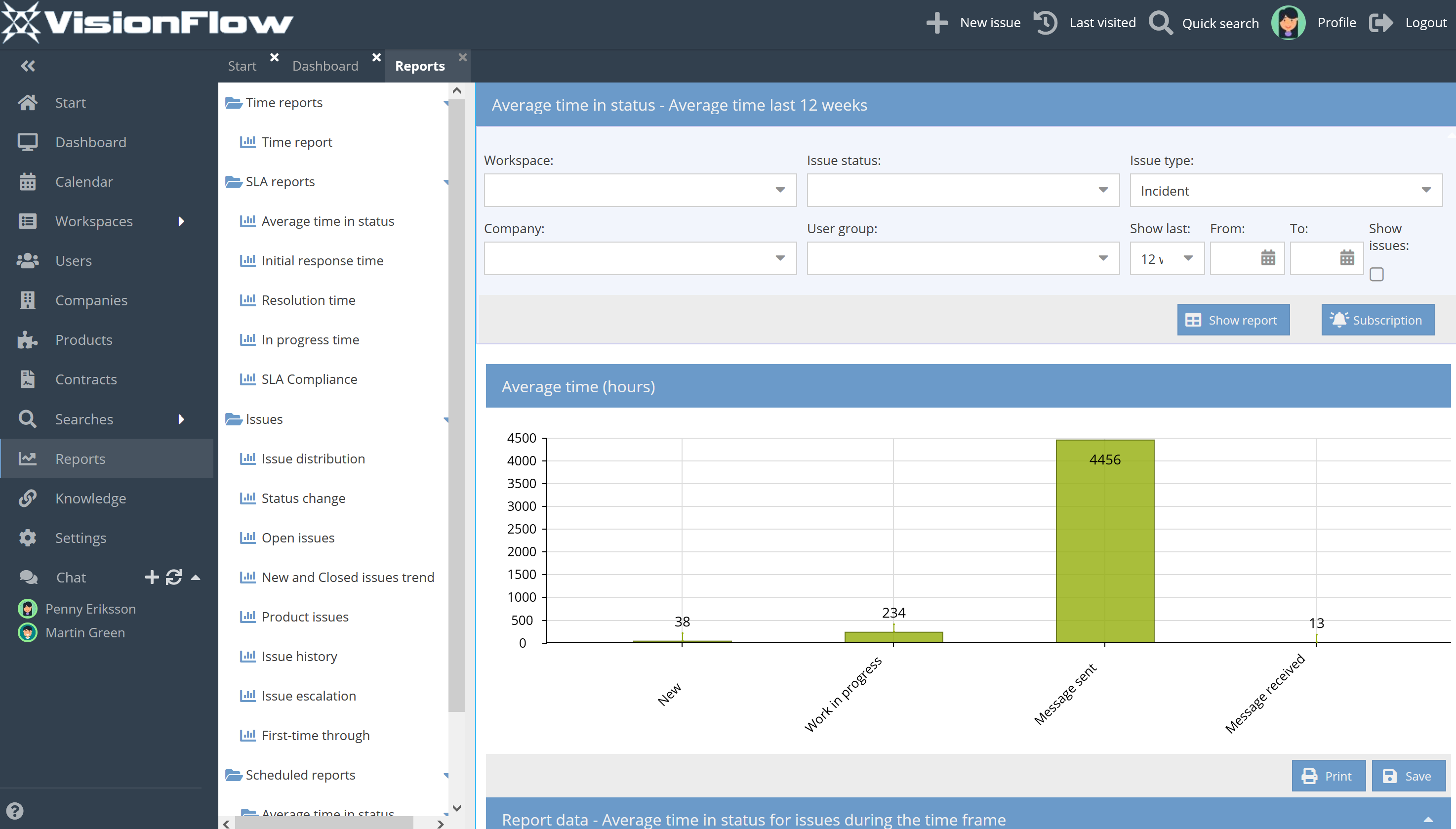The height and width of the screenshot is (829, 1456).
Task: Click the Quick search magnifier icon
Action: click(1161, 23)
